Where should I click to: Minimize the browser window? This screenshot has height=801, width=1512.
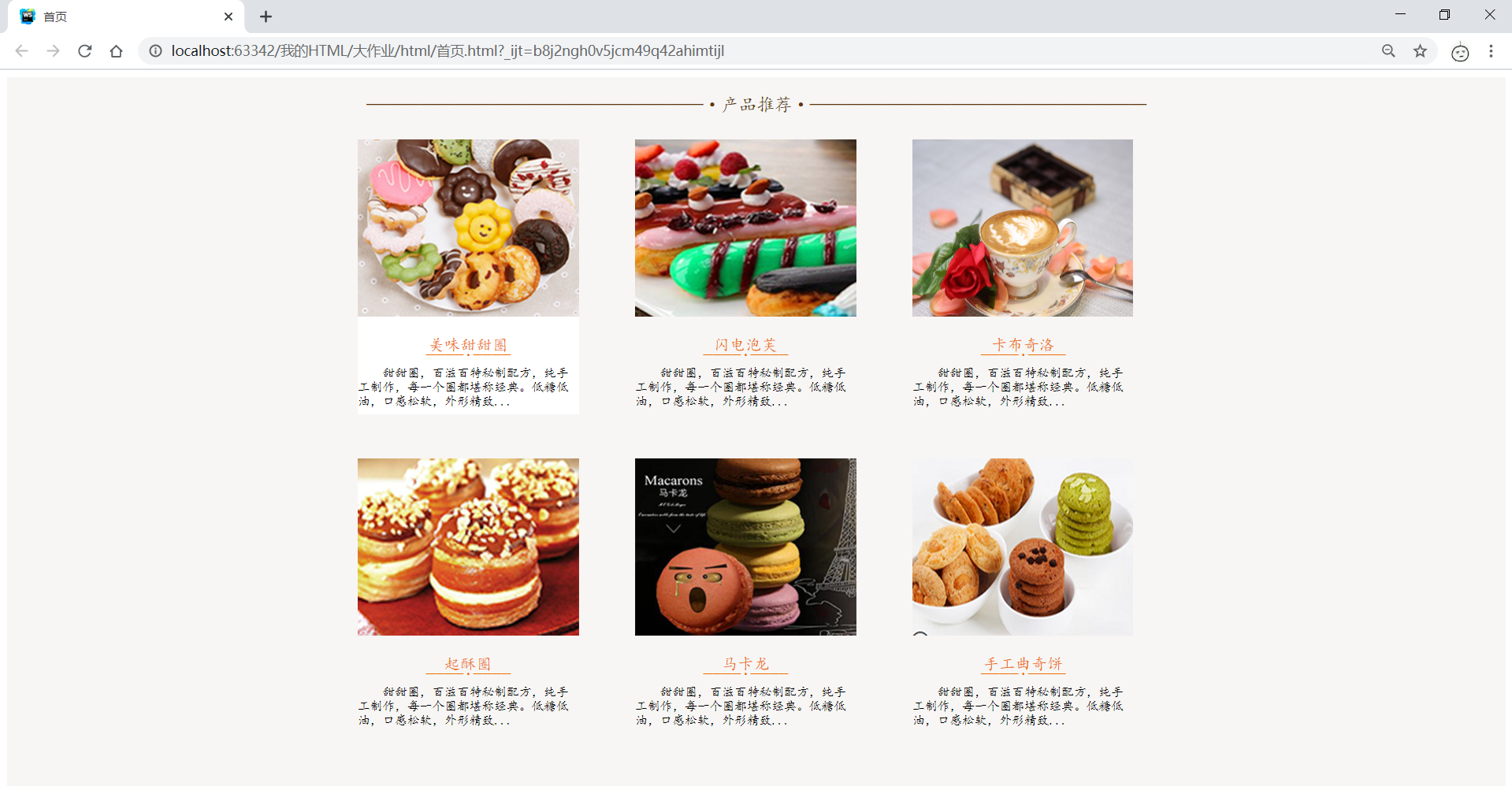(x=1400, y=15)
